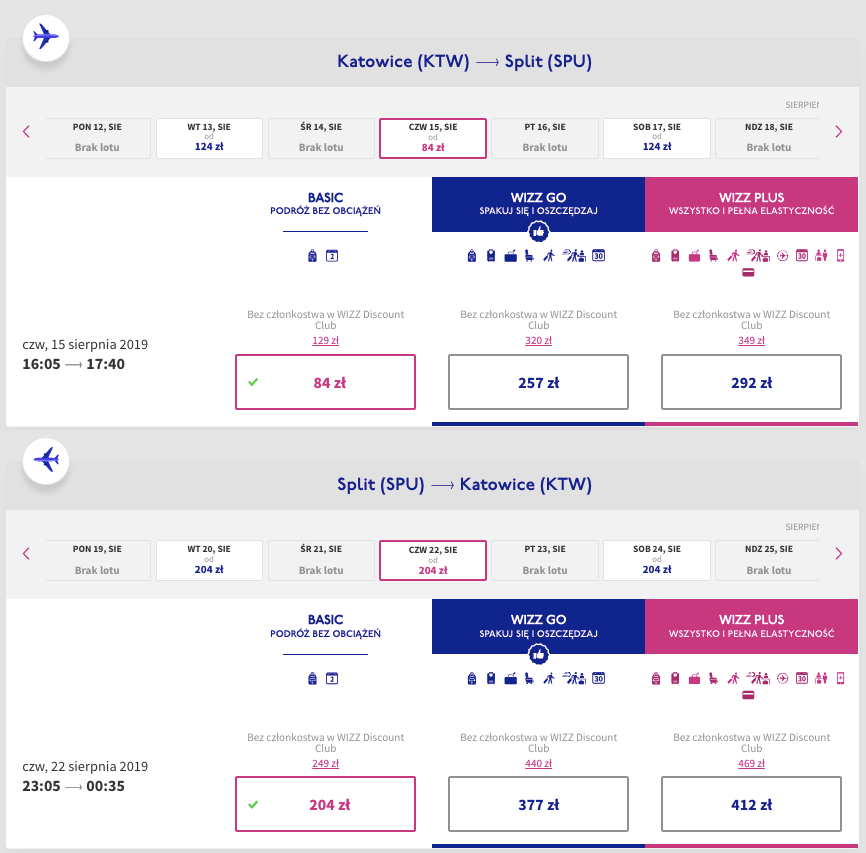Image resolution: width=866 pixels, height=853 pixels.
Task: Show later return dates with right arrow
Action: [x=838, y=554]
